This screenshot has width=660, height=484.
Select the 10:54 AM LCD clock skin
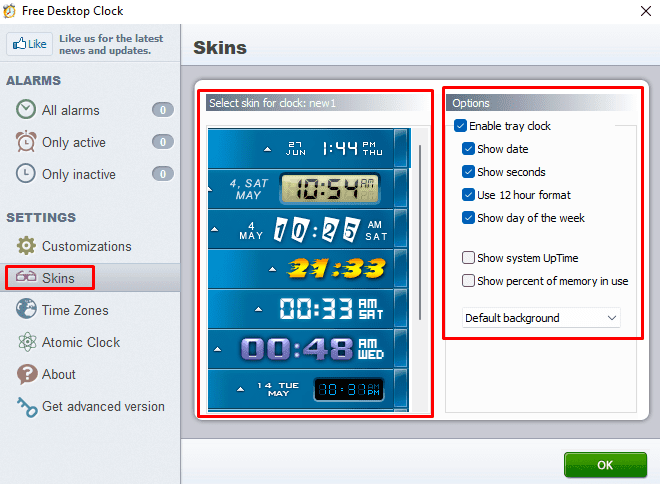click(x=308, y=189)
